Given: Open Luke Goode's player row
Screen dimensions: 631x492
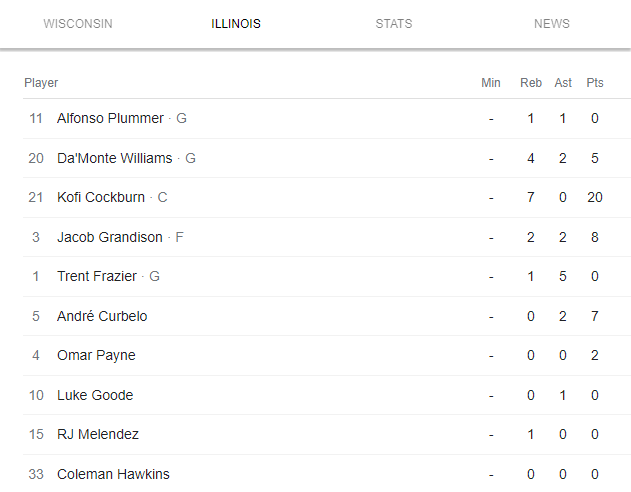Looking at the screenshot, I should point(95,395).
